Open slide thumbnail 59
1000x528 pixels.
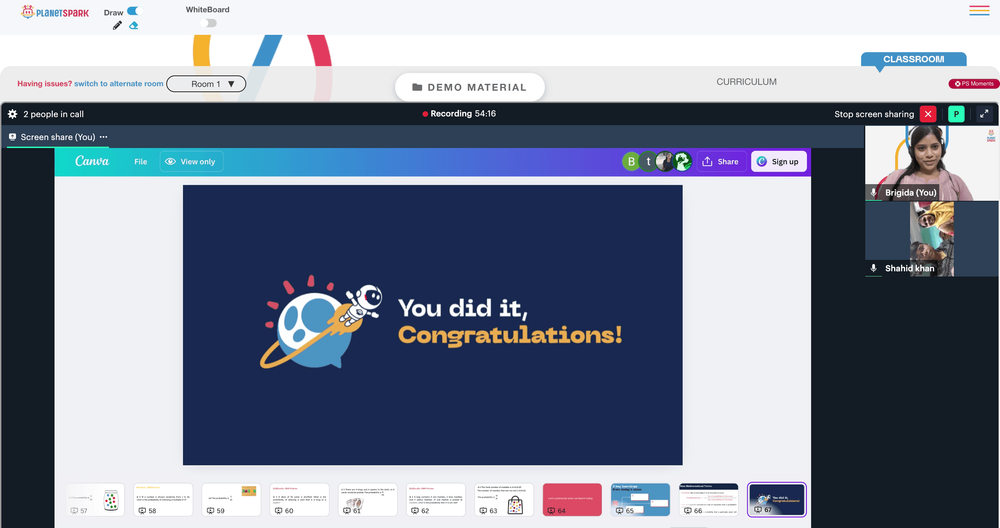point(232,499)
